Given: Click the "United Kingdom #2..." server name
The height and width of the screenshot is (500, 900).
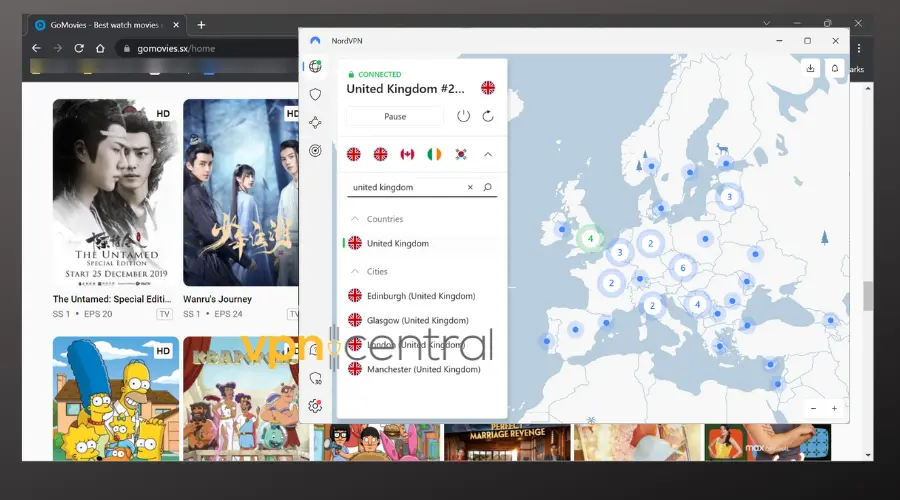Looking at the screenshot, I should 405,89.
